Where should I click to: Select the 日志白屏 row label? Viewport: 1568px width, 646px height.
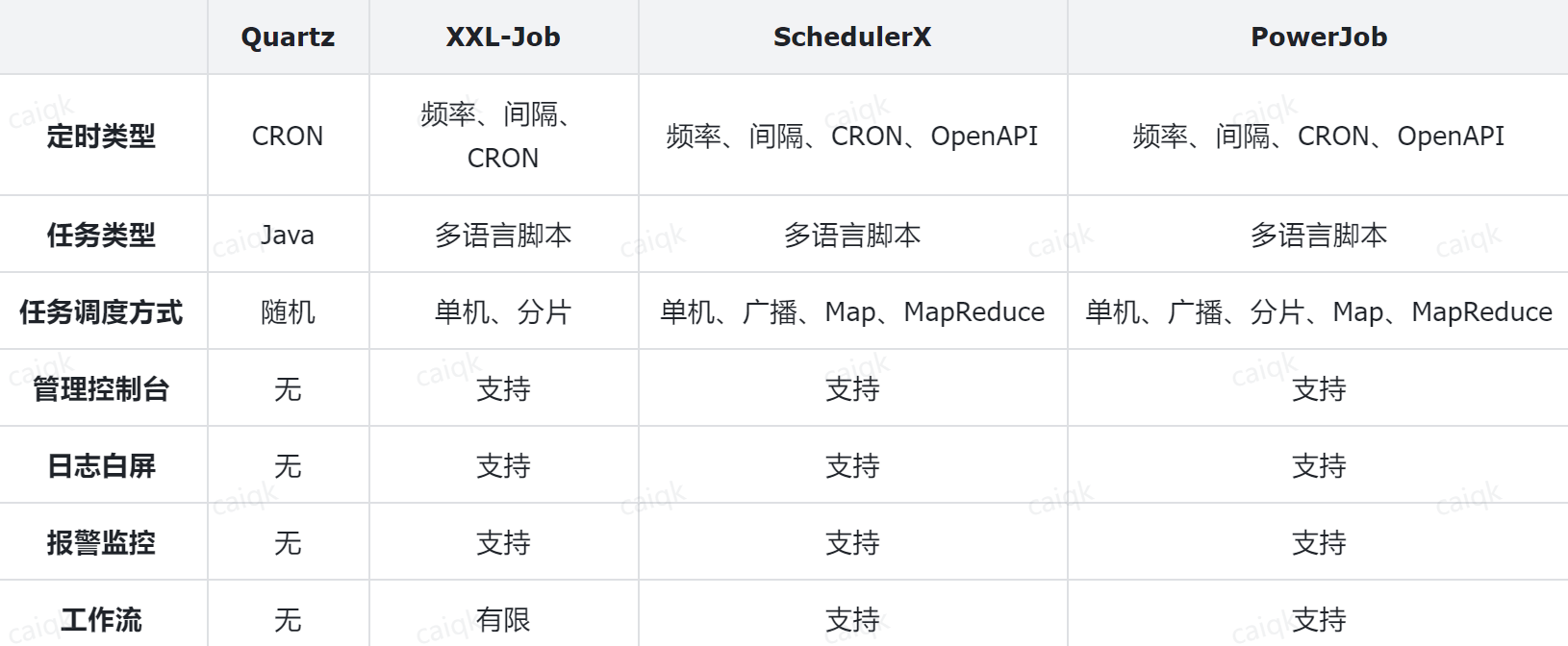point(101,465)
